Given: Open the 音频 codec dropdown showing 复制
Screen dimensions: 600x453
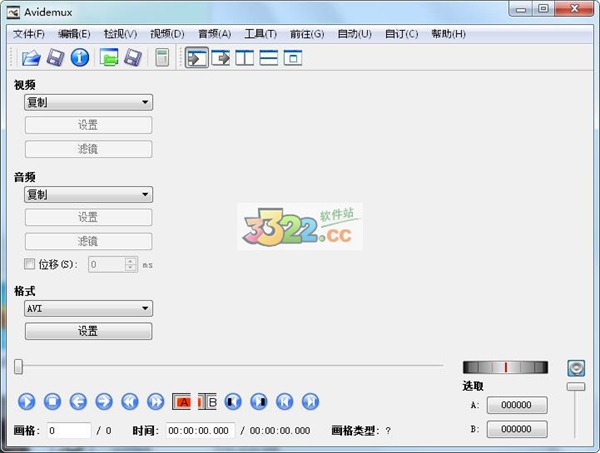Looking at the screenshot, I should pyautogui.click(x=88, y=194).
